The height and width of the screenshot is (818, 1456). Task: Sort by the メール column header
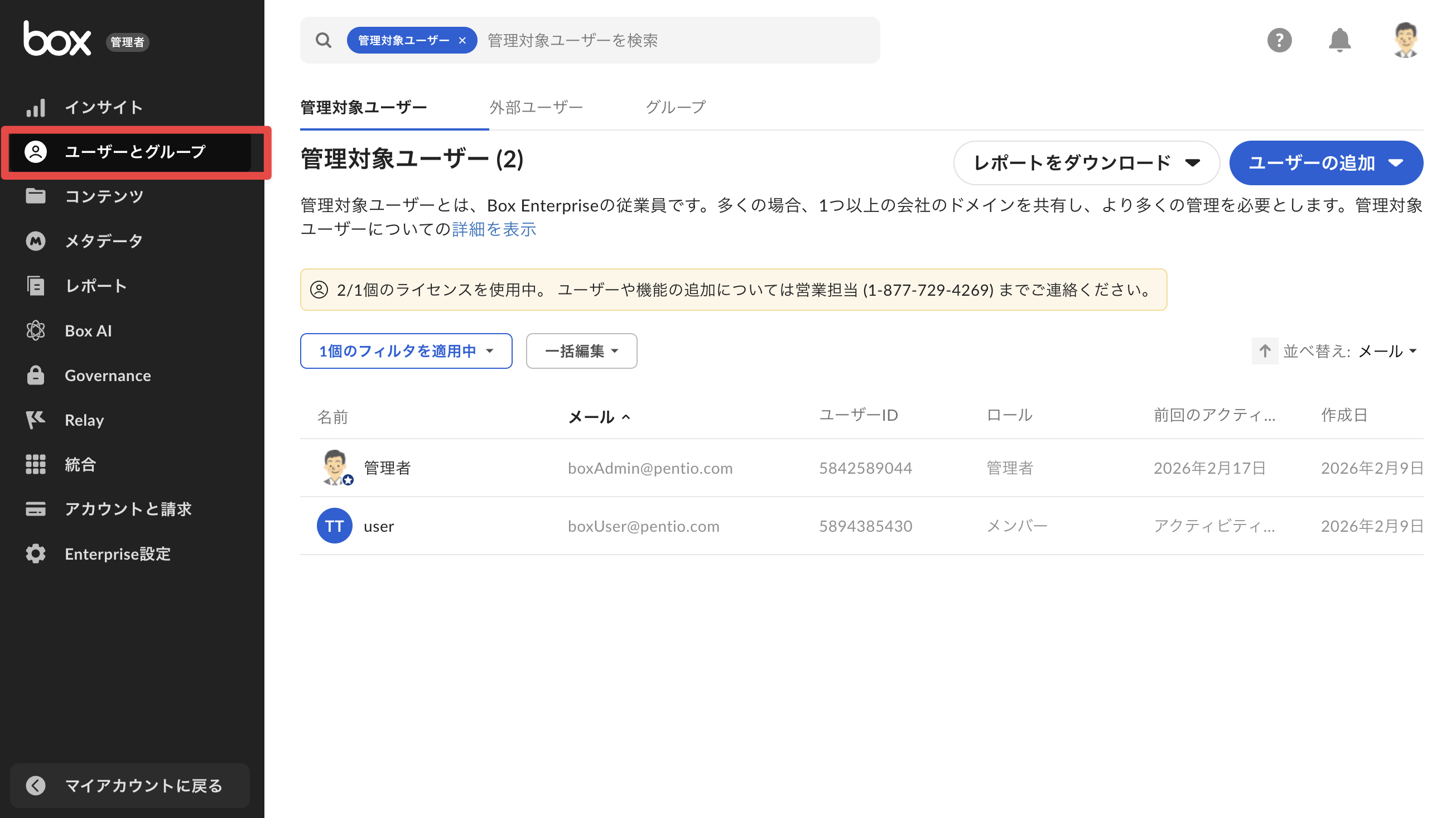[x=599, y=417]
